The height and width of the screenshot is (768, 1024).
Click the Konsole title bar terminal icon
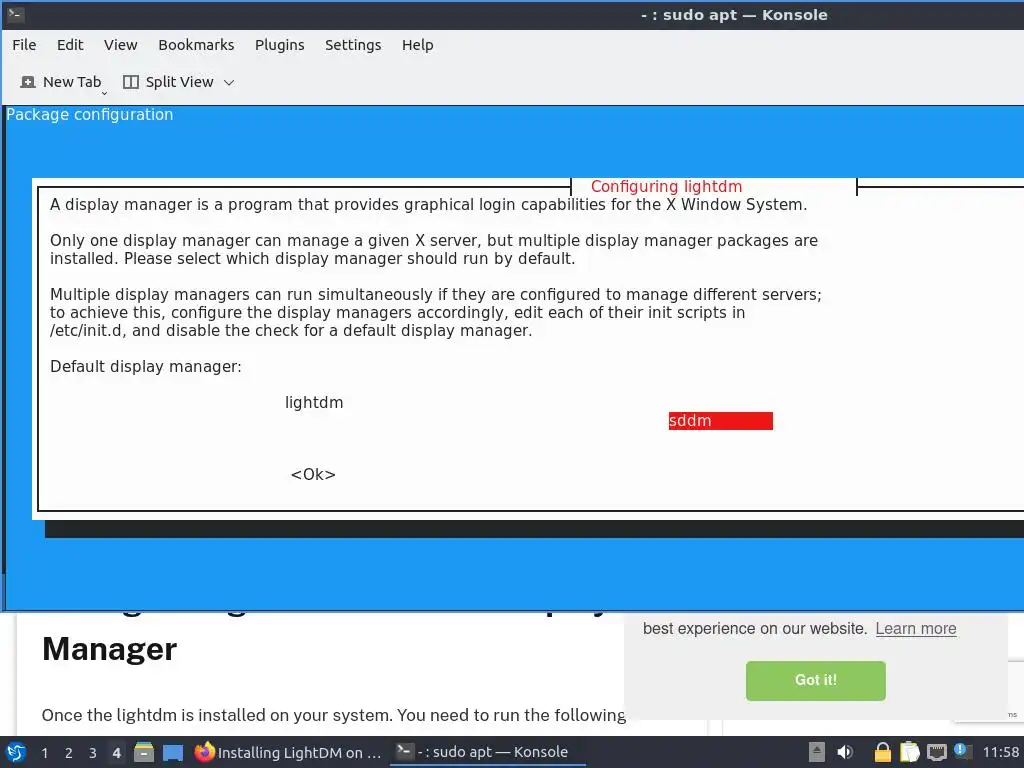[x=16, y=14]
